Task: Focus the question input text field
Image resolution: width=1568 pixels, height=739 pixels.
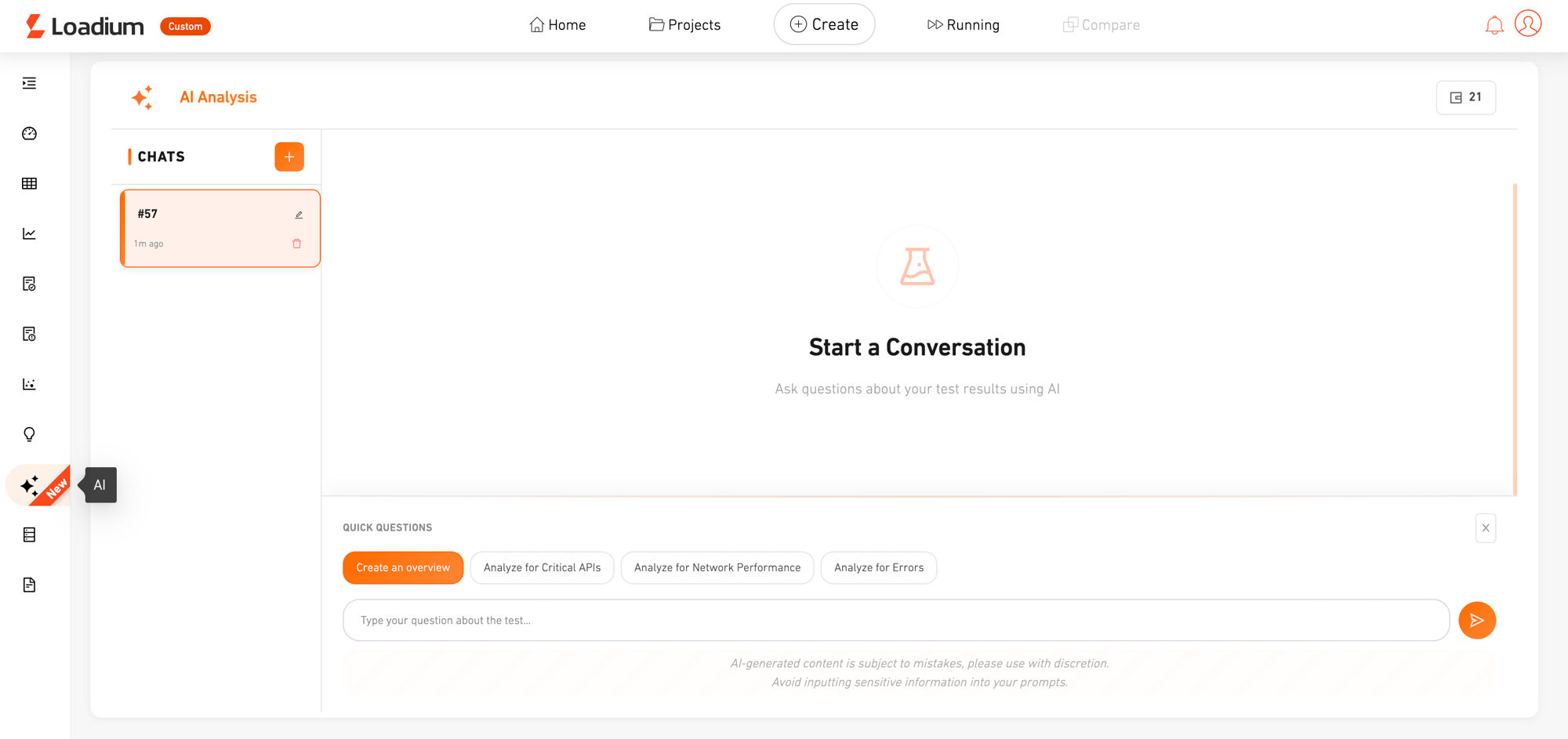Action: pos(895,620)
